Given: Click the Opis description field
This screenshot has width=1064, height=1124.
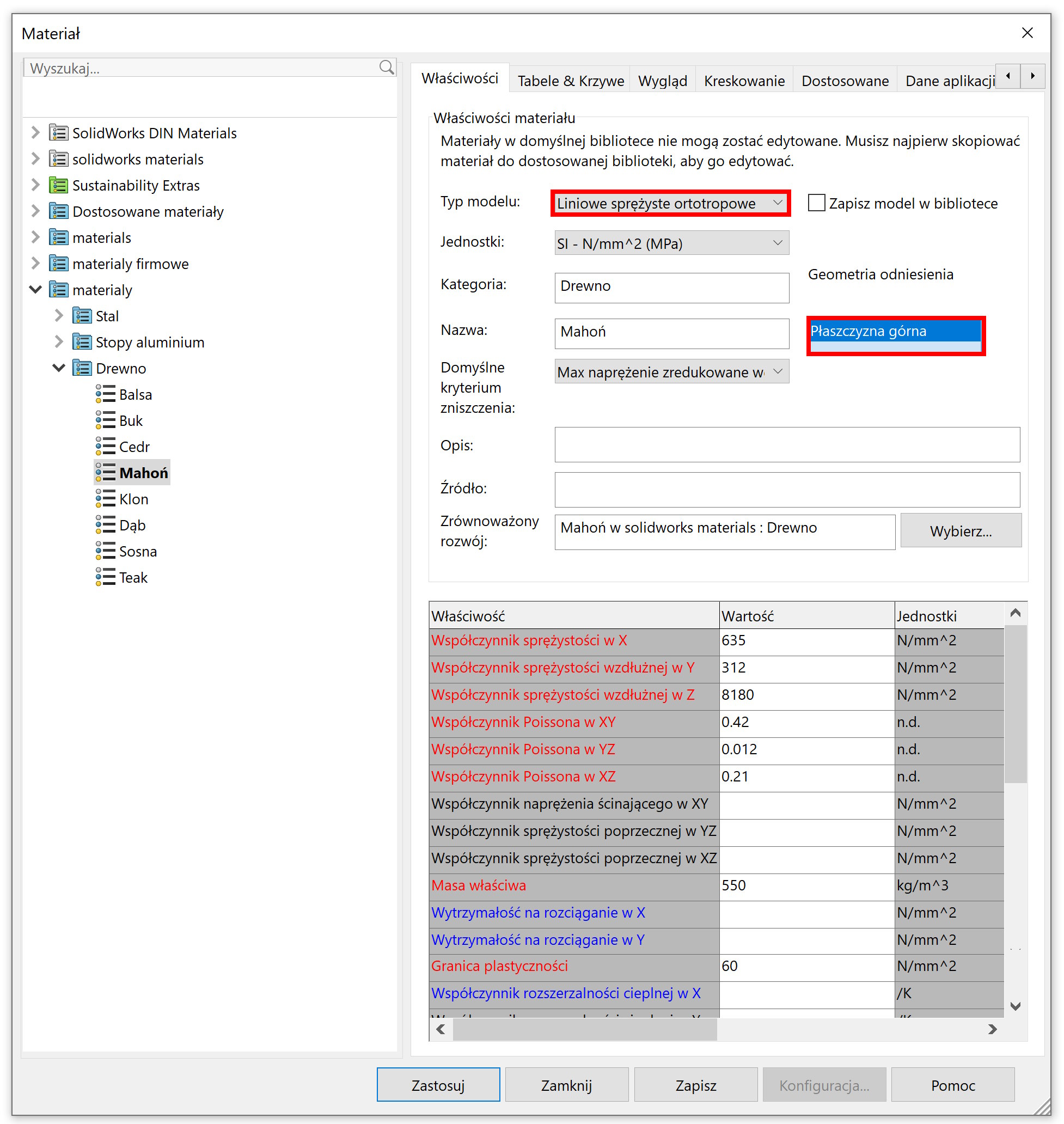Looking at the screenshot, I should click(786, 443).
